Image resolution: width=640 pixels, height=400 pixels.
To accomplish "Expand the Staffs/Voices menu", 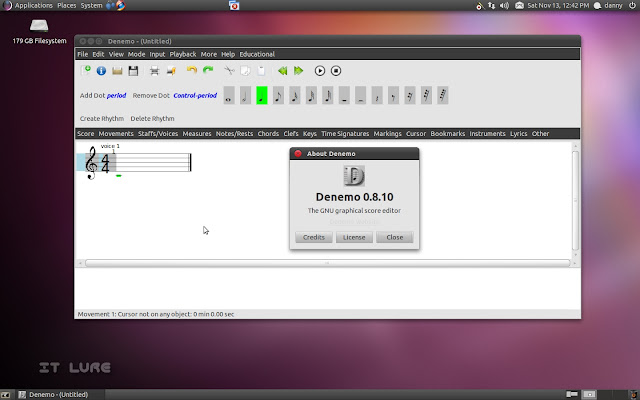I will pyautogui.click(x=158, y=134).
